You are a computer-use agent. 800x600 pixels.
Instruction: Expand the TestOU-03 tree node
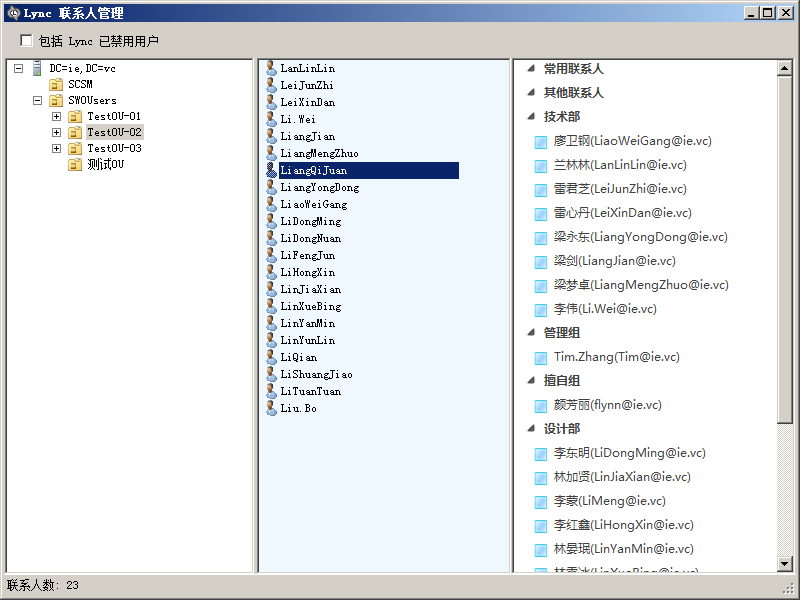pyautogui.click(x=56, y=148)
